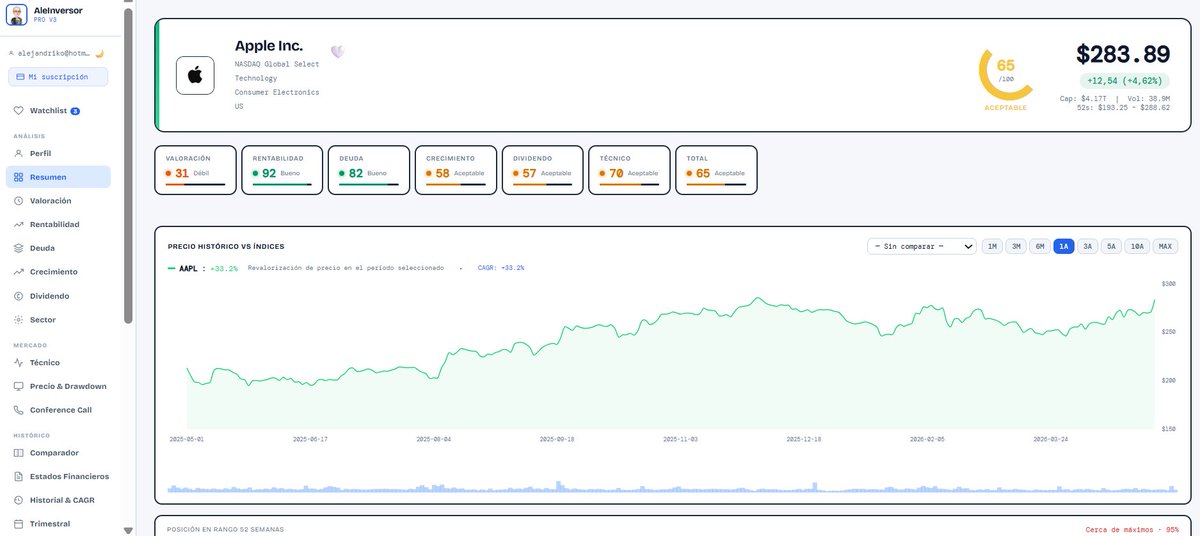Select the 3A time range
This screenshot has height=536, width=1200.
[1088, 246]
